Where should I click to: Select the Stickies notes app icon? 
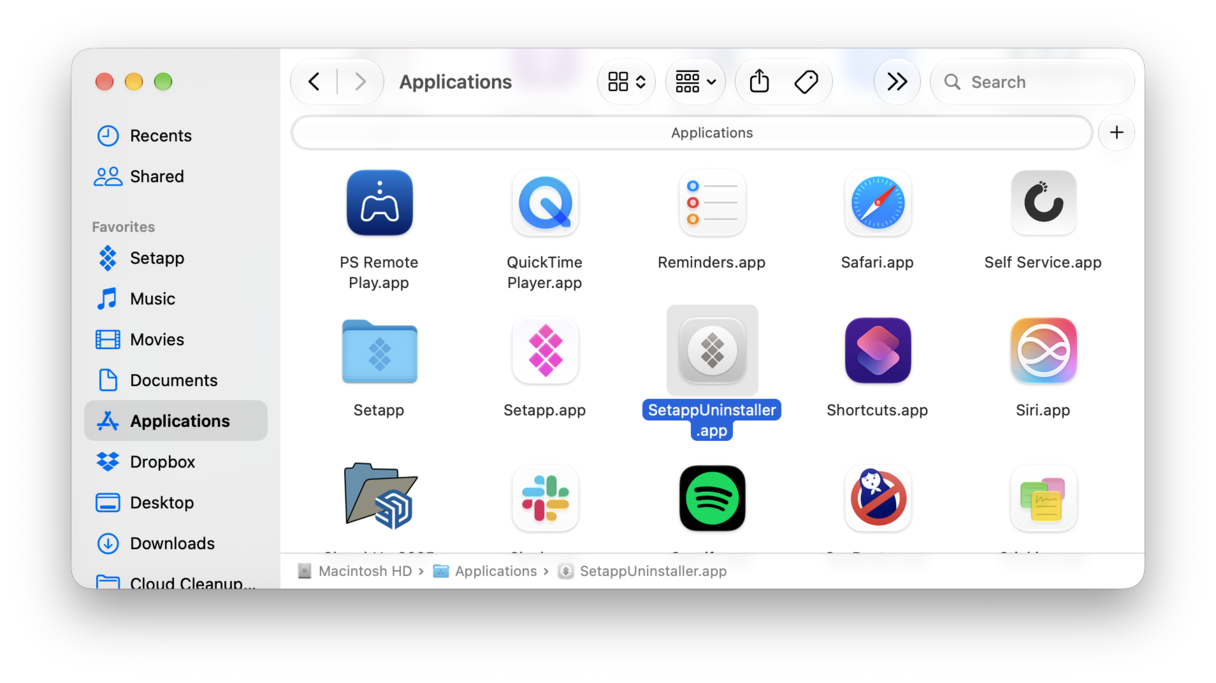pos(1043,498)
